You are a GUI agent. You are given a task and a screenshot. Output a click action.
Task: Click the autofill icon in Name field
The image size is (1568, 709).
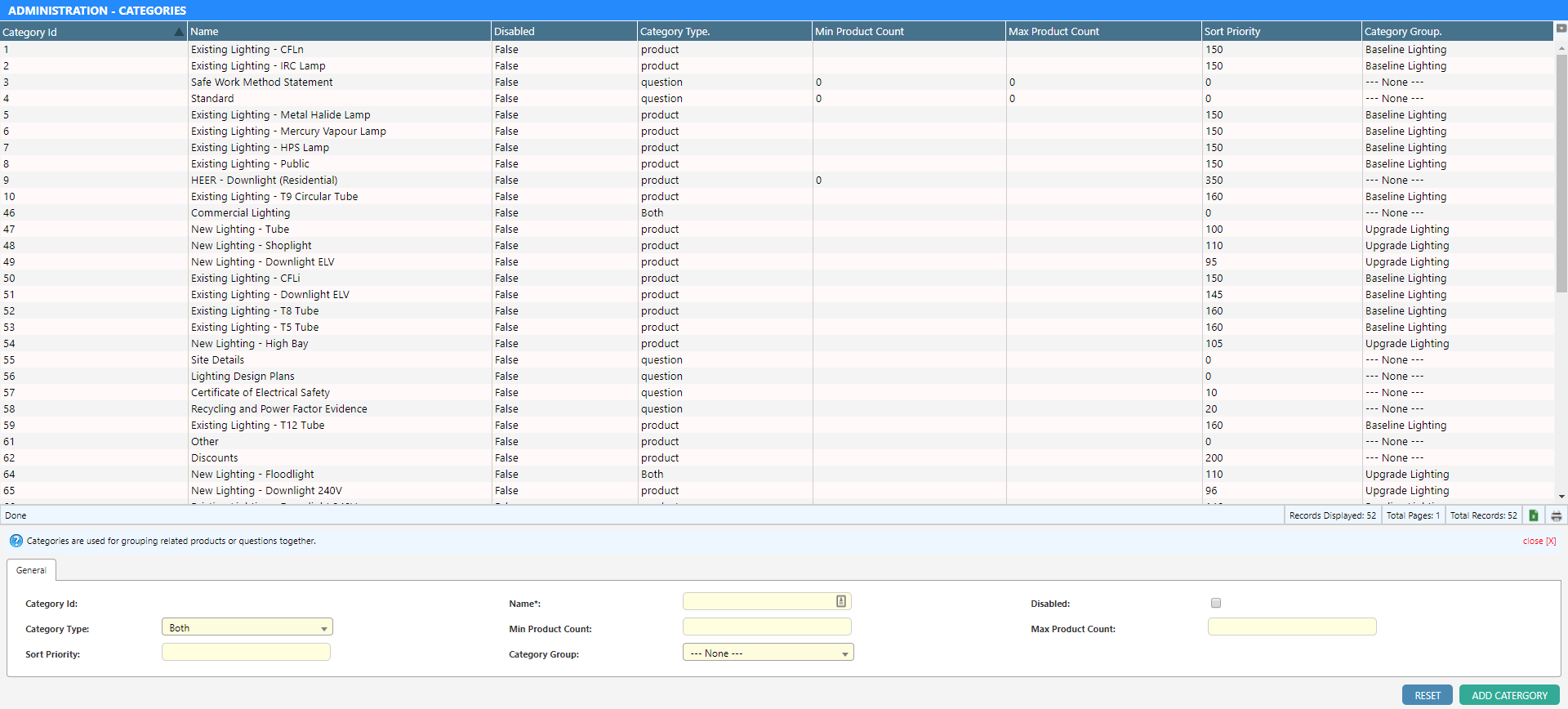(840, 601)
